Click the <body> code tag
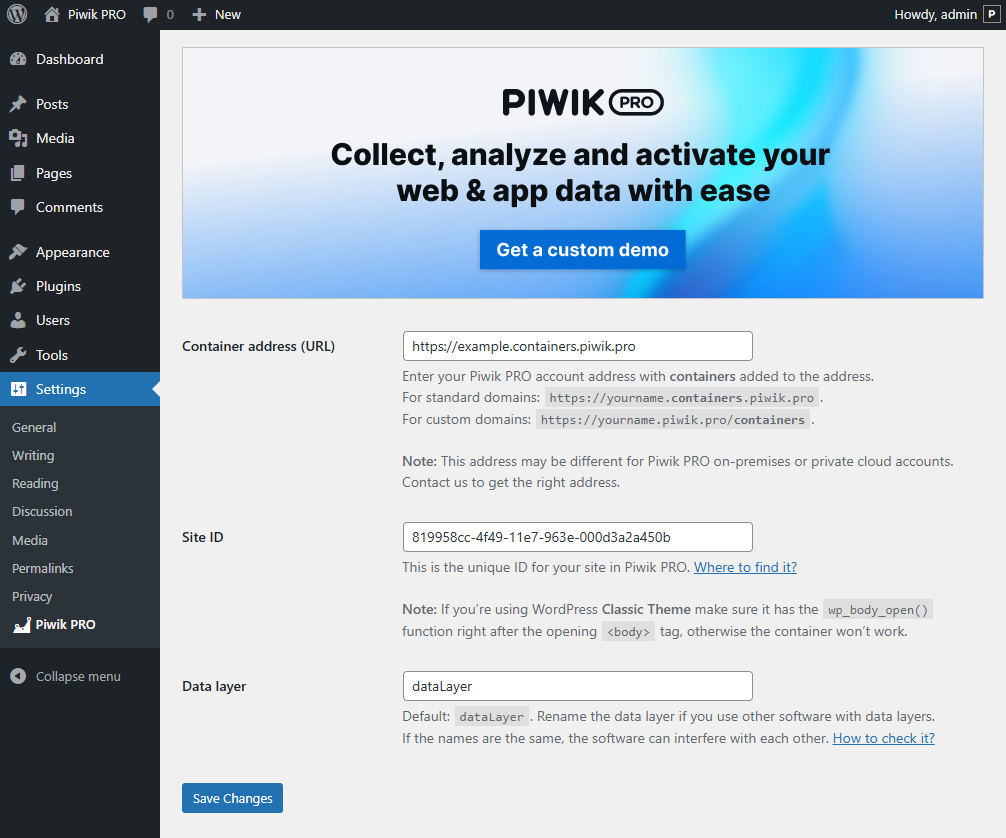Screen dimensions: 1006x838 pos(629,631)
